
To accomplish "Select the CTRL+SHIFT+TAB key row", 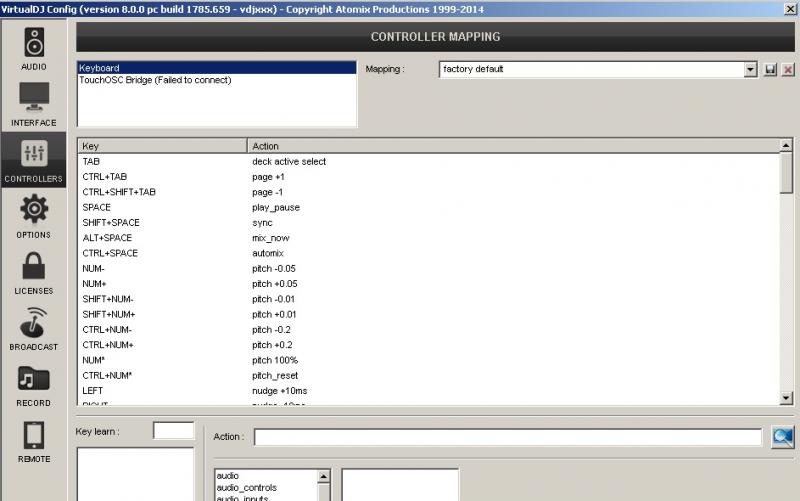I will (429, 192).
